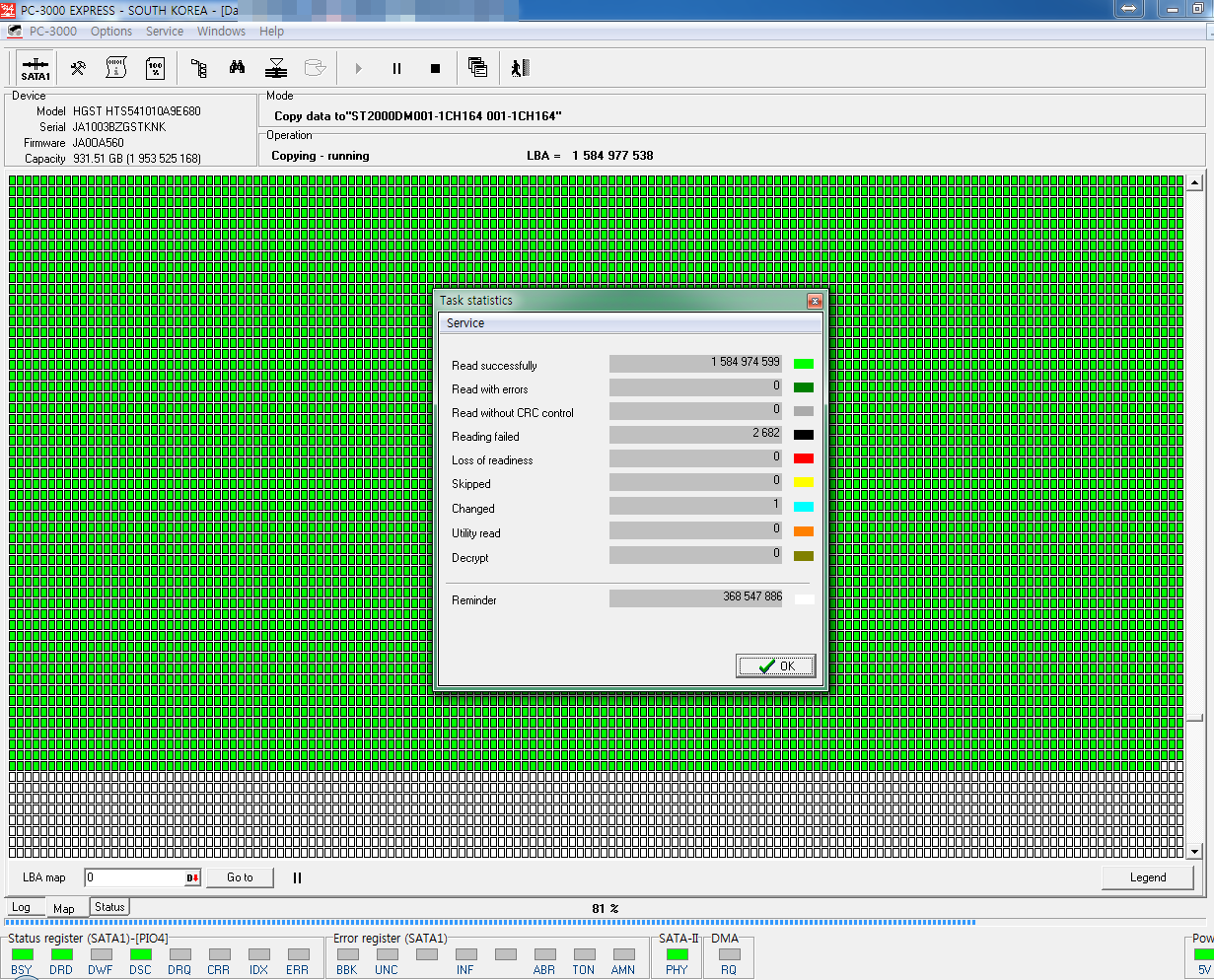Image resolution: width=1214 pixels, height=980 pixels.
Task: Switch to the Status tab
Action: click(109, 907)
